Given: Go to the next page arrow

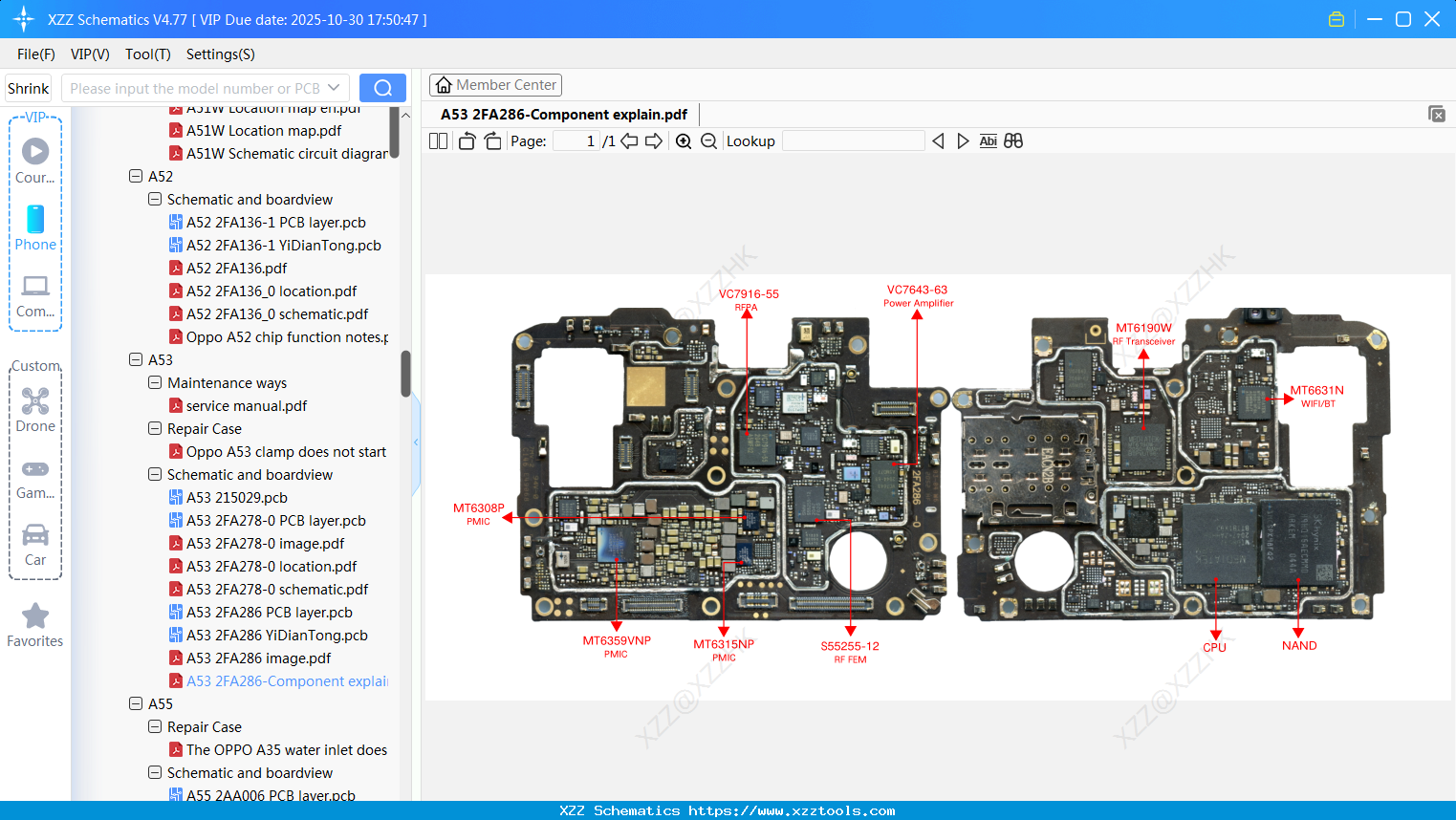Looking at the screenshot, I should coord(654,141).
